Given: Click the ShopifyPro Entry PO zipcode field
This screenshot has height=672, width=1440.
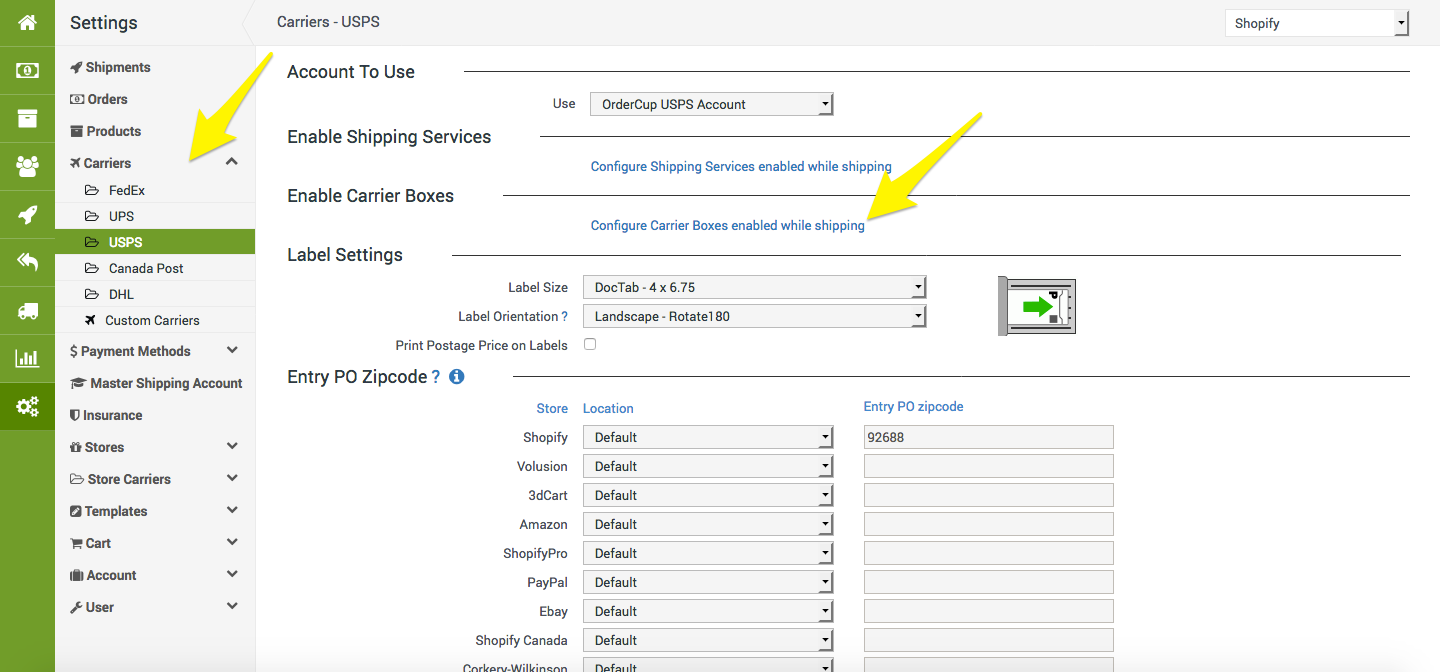Looking at the screenshot, I should (x=988, y=553).
